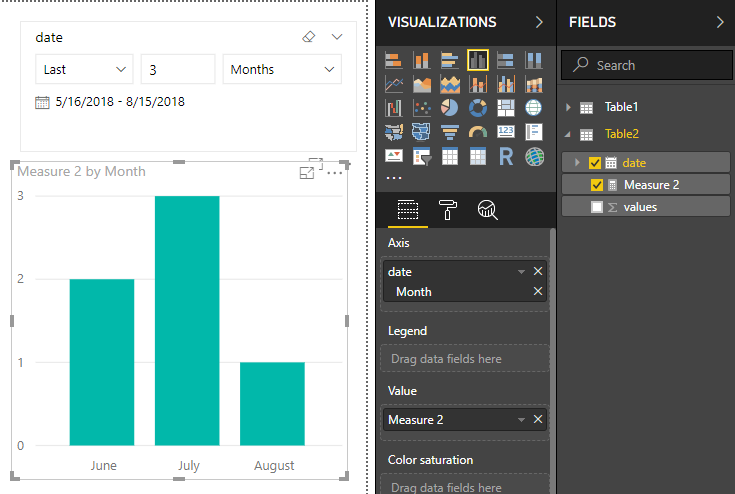Select the stacked bar chart visualization
This screenshot has height=494, width=735.
(394, 60)
